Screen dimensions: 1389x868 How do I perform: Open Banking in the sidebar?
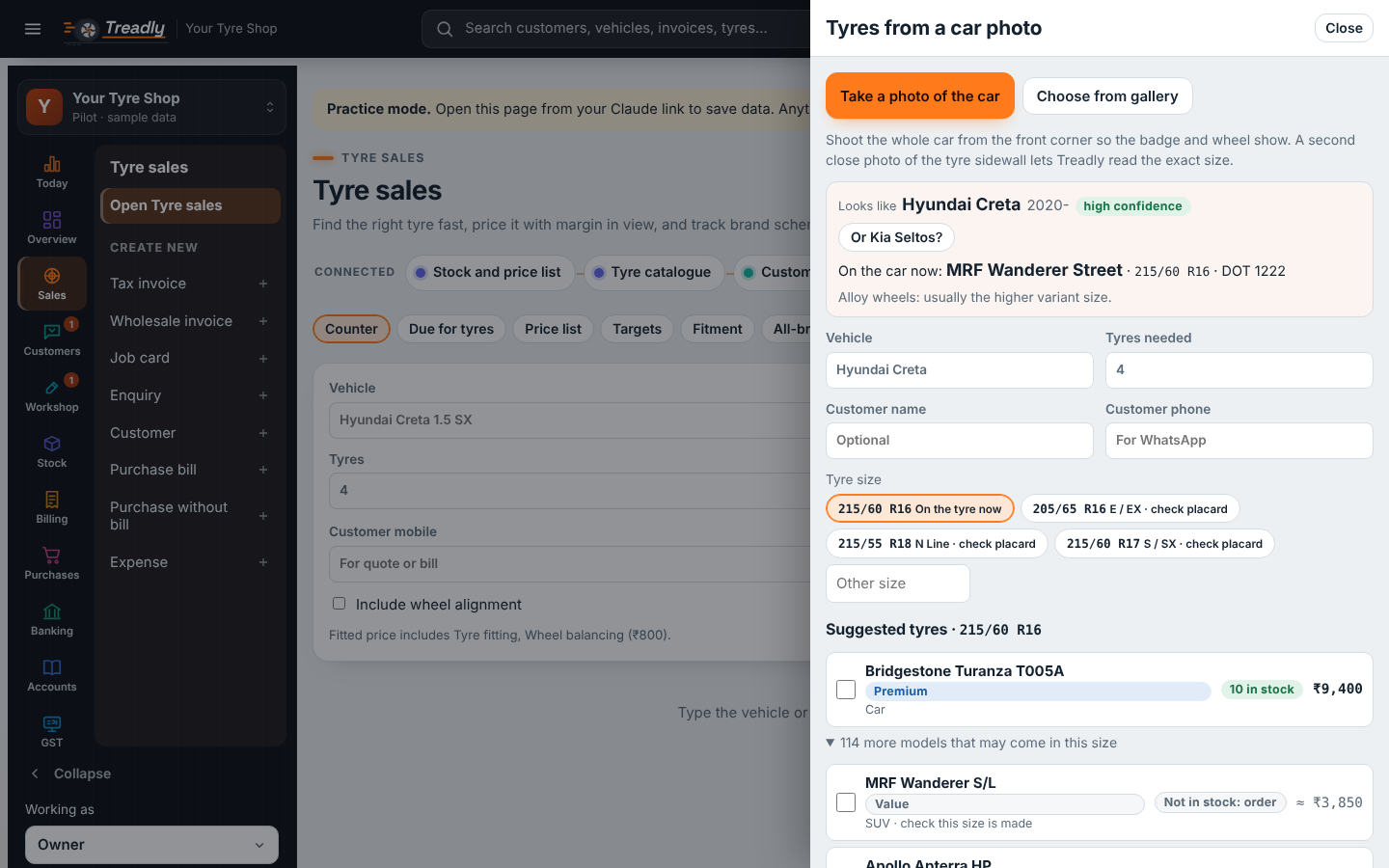tap(52, 620)
